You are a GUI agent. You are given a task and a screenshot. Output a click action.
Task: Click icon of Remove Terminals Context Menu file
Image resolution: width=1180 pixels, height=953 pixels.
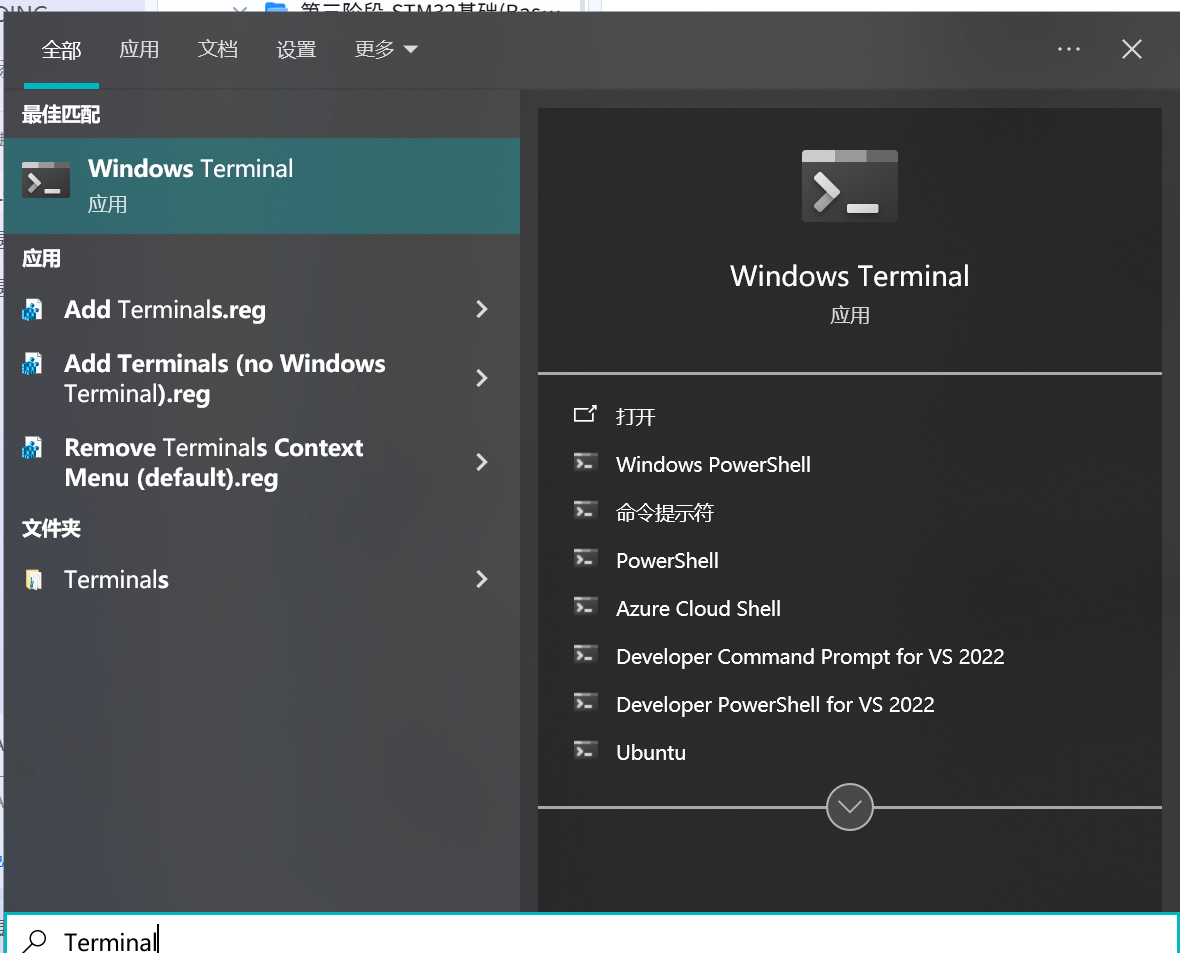click(x=32, y=448)
